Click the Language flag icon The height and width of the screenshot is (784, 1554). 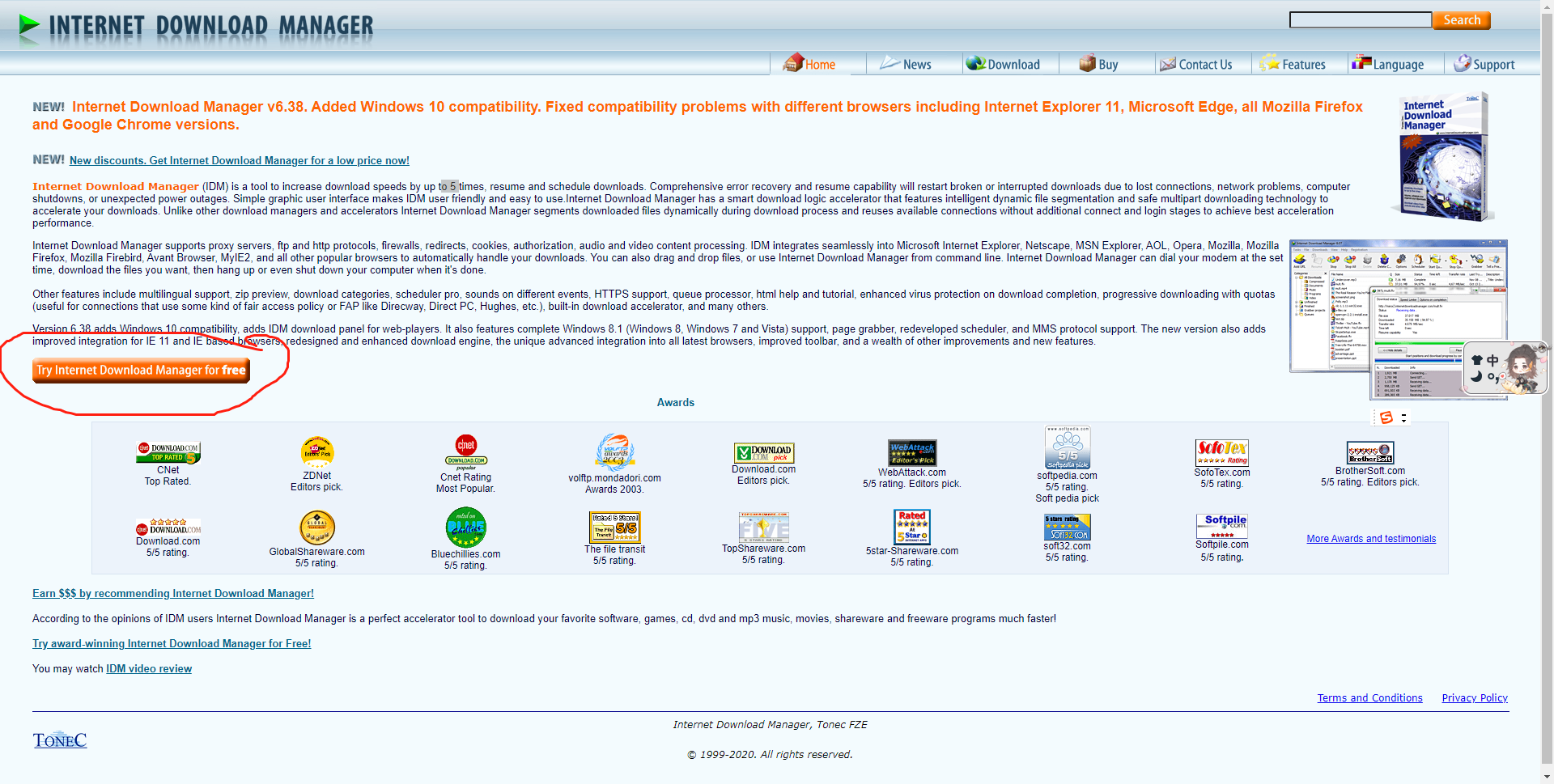pyautogui.click(x=1361, y=62)
